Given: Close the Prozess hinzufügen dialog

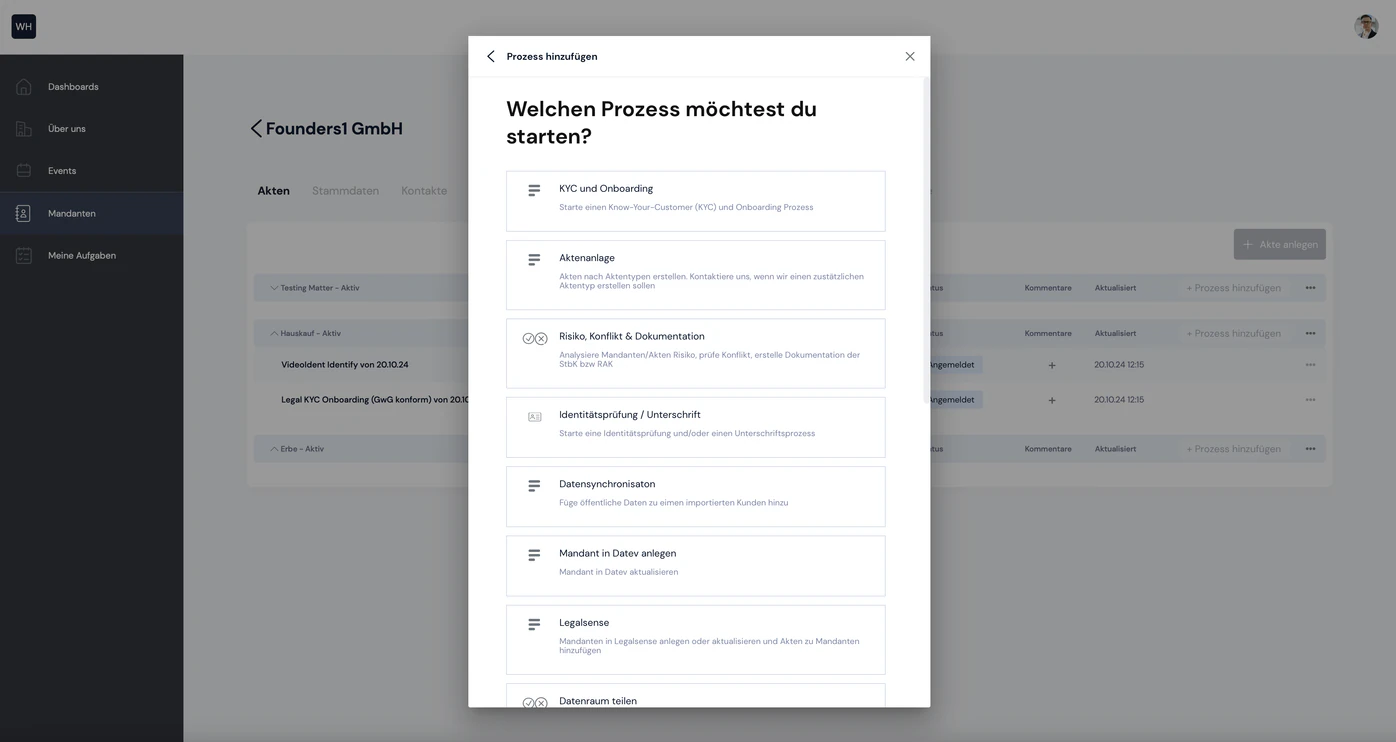Looking at the screenshot, I should (x=910, y=56).
